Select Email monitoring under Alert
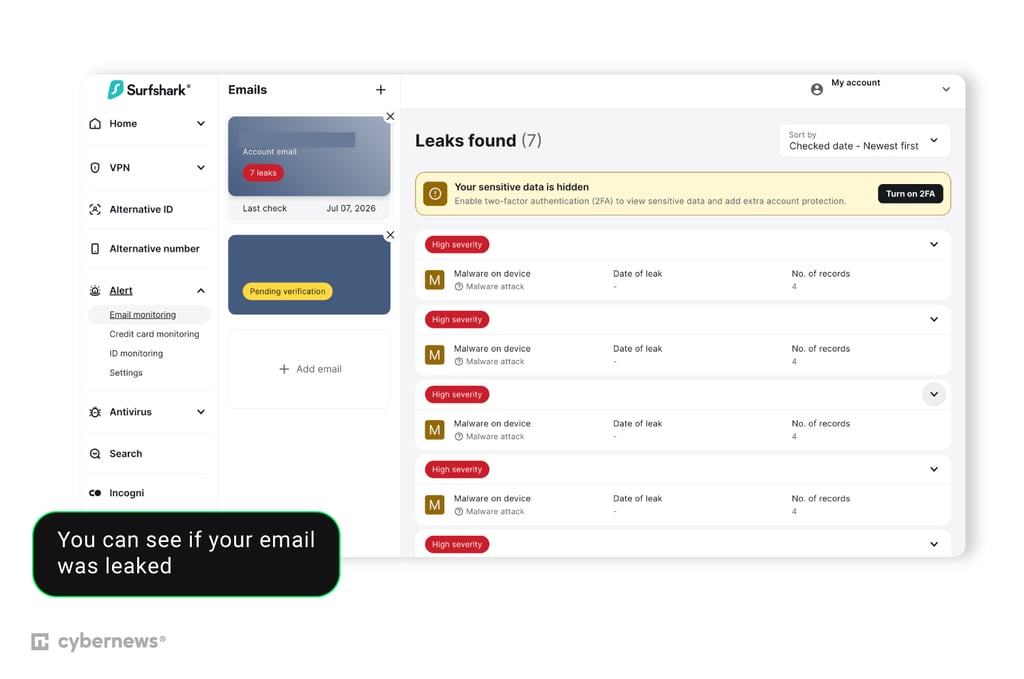The image size is (1024, 679). pyautogui.click(x=149, y=315)
